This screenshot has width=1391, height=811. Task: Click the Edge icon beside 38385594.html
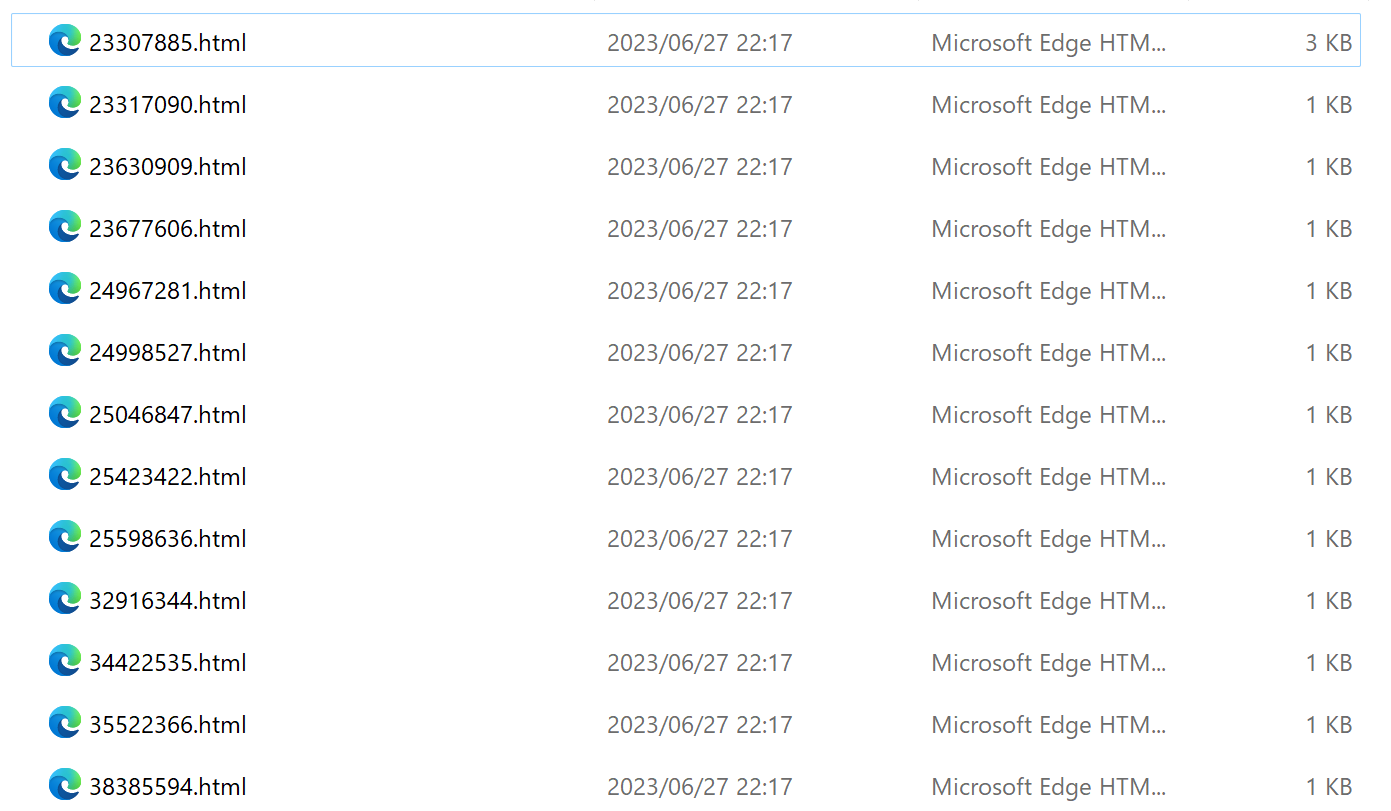tap(64, 784)
